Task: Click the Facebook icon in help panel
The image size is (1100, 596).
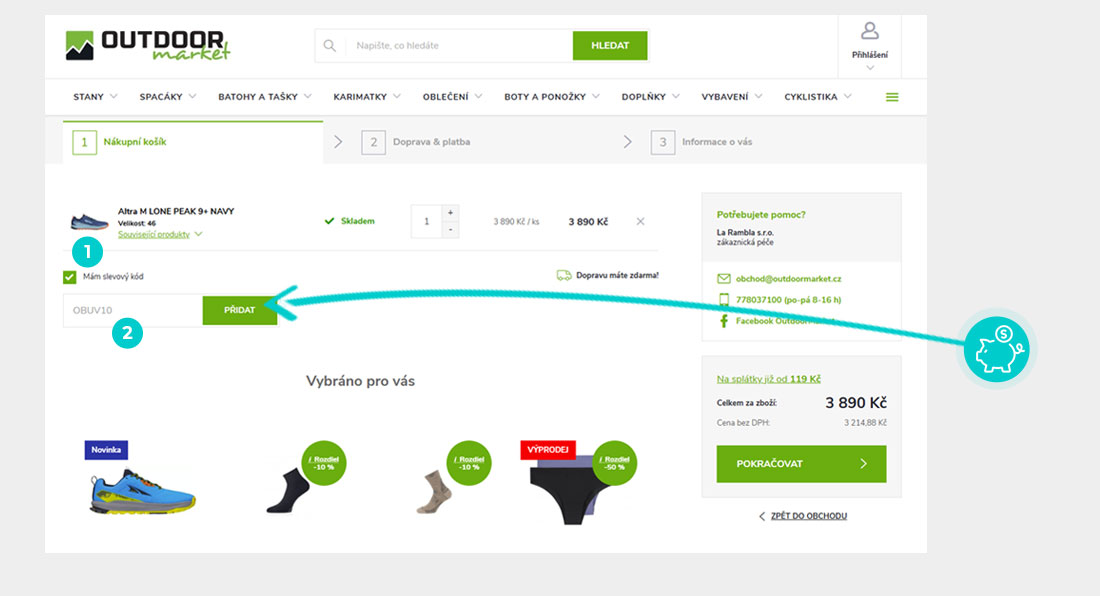Action: click(723, 321)
